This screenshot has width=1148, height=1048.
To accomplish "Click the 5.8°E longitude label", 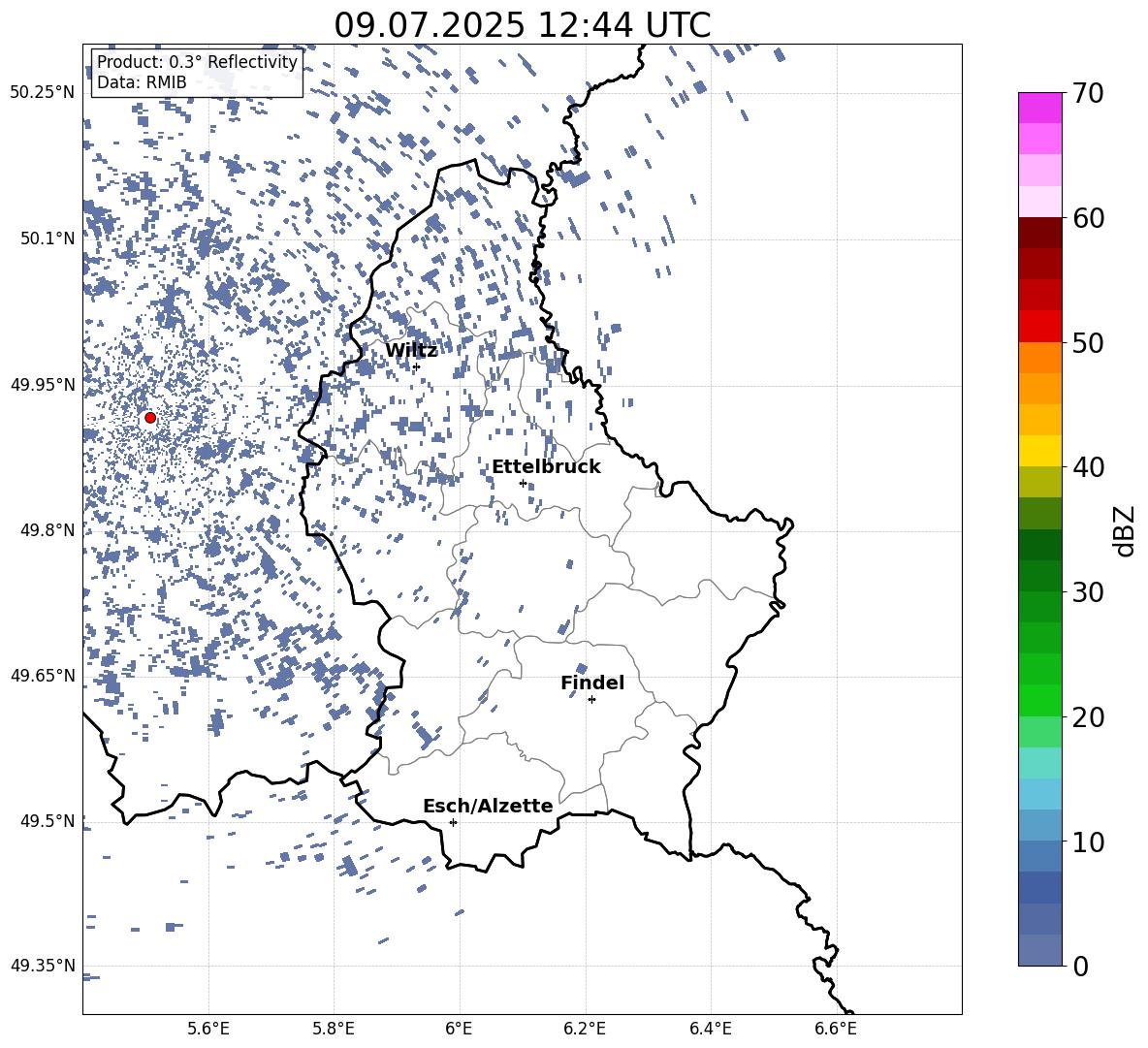I will (x=334, y=1029).
